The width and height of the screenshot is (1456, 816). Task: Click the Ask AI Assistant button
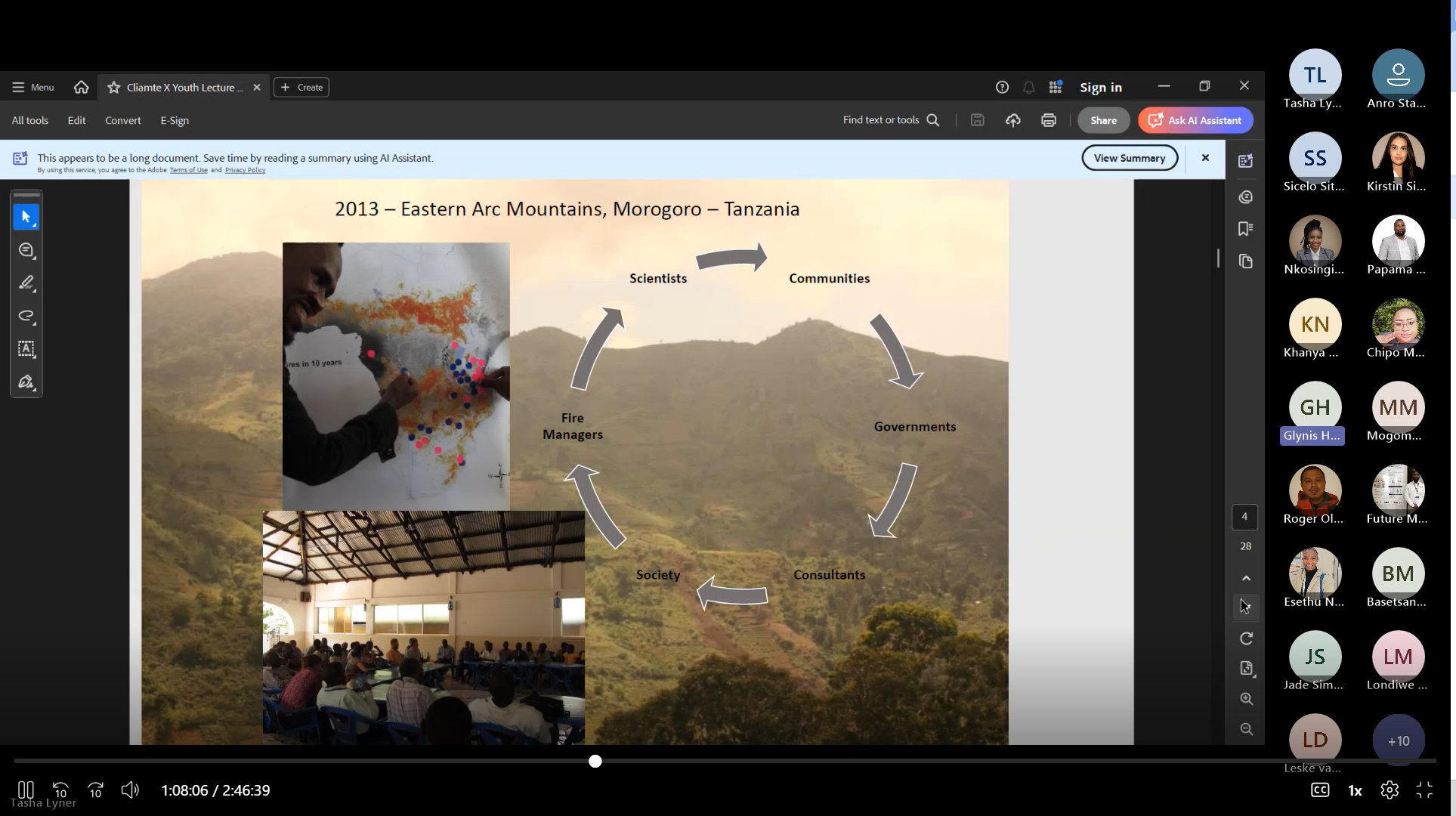pyautogui.click(x=1195, y=120)
